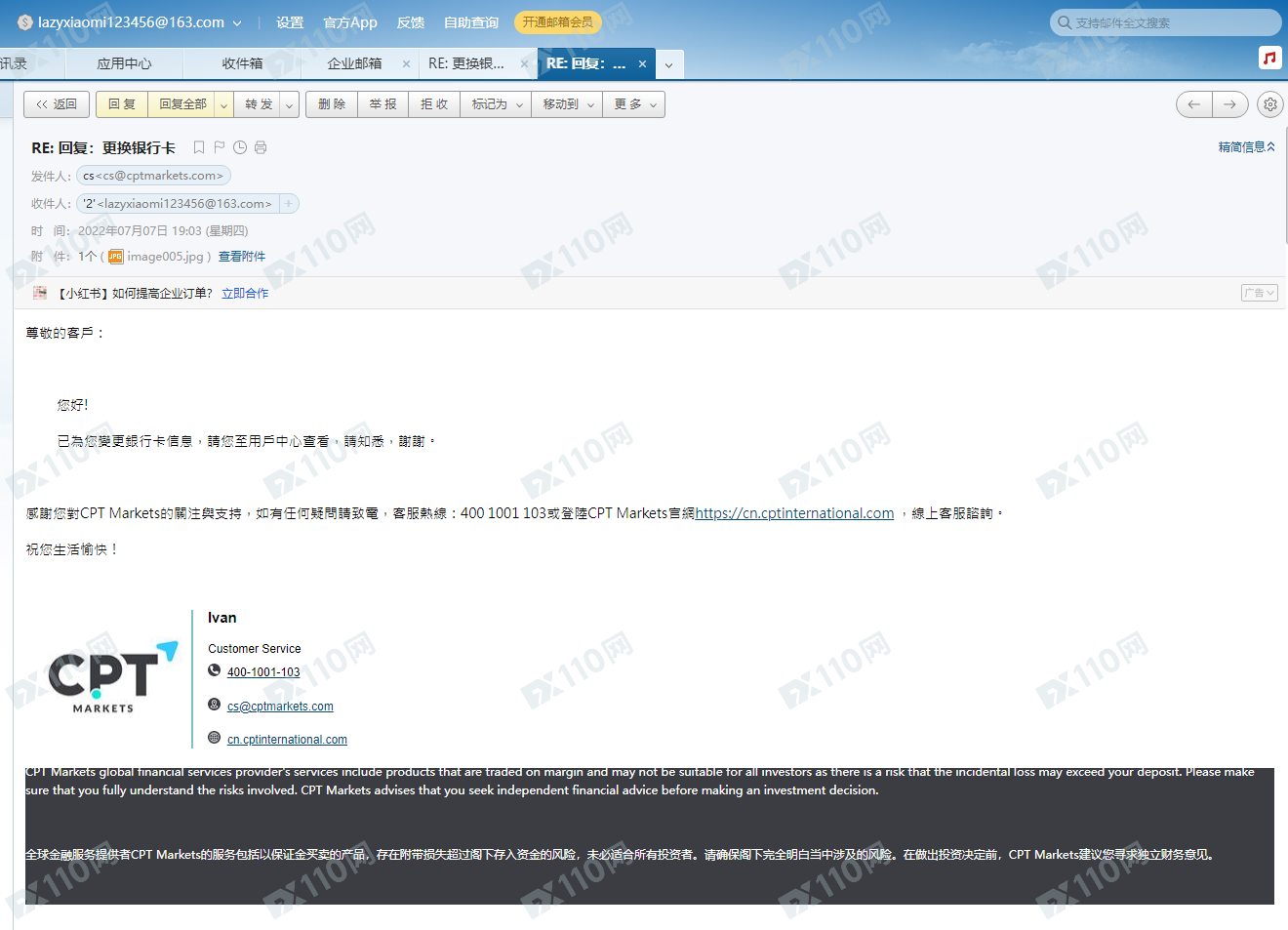Close the RE: 更换银... tab
Viewport: 1288px width, 930px height.
click(524, 63)
